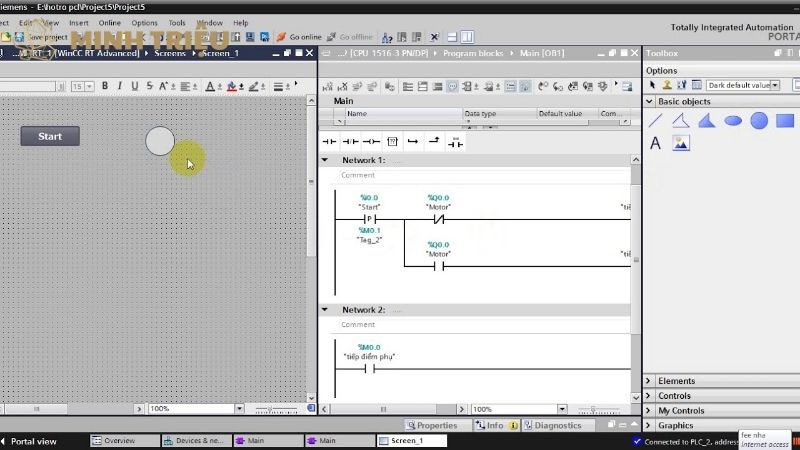Adjust the ladder editor zoom slider
This screenshot has height=450, width=800.
click(x=590, y=409)
